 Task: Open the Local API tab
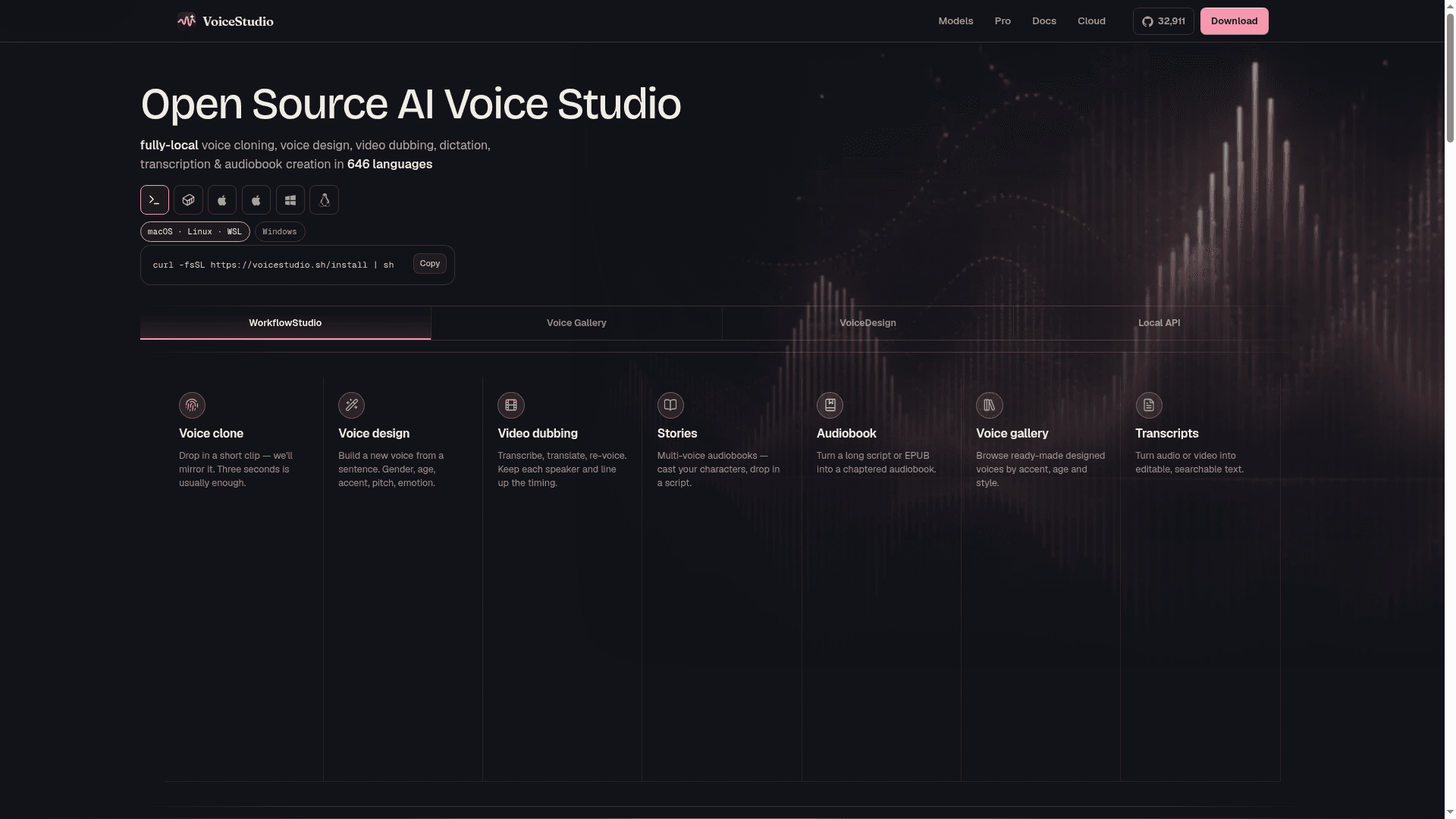1159,323
